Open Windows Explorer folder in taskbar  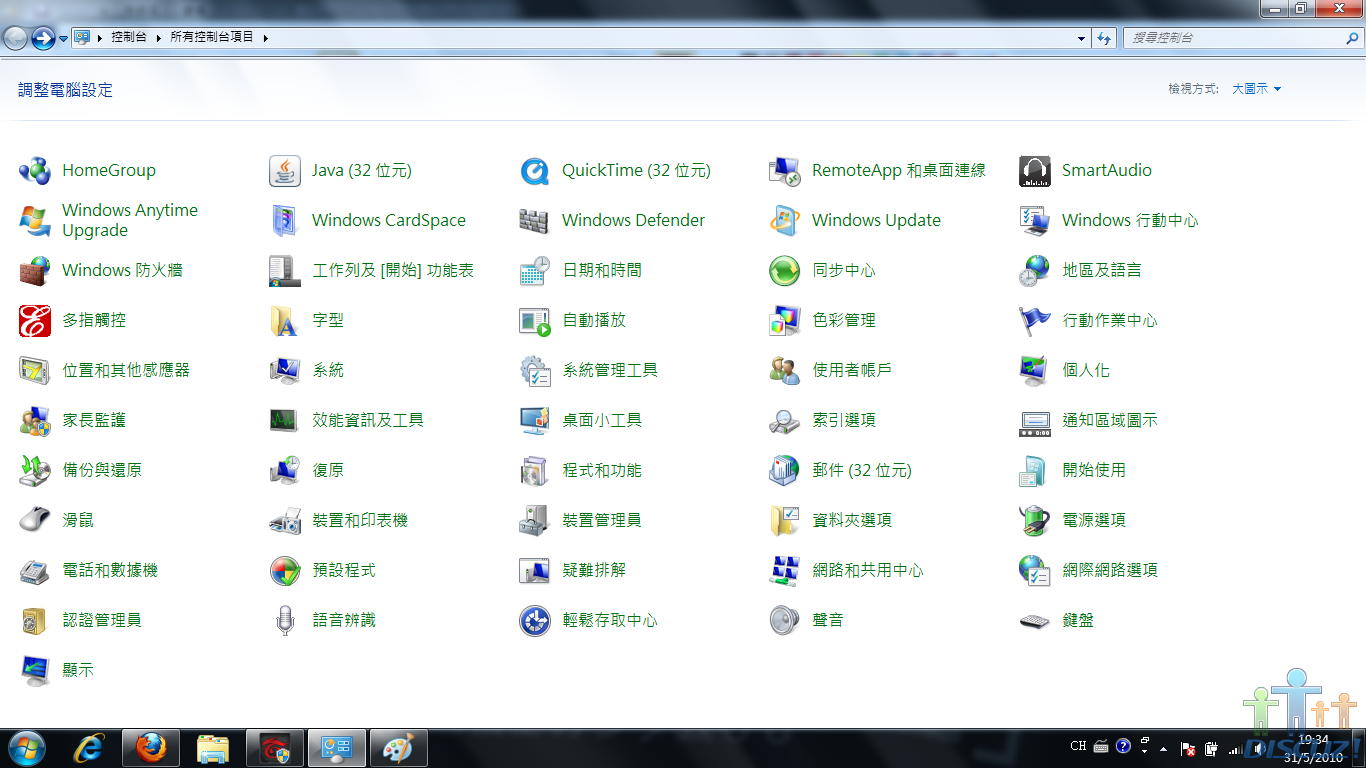click(x=213, y=747)
